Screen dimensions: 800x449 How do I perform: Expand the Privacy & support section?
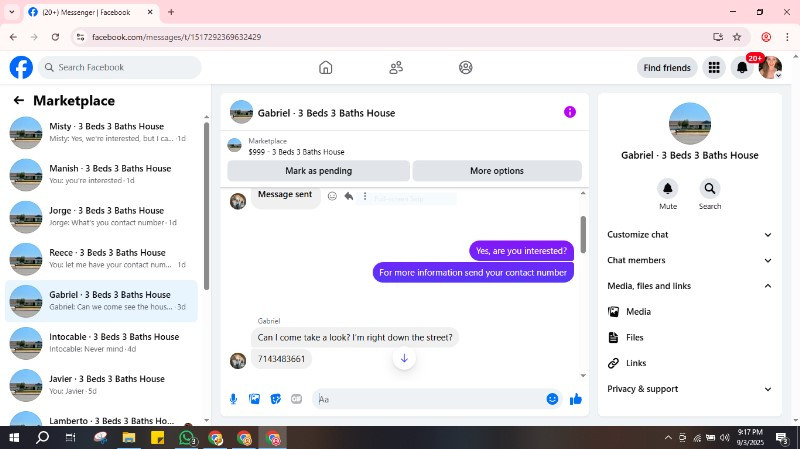[689, 389]
